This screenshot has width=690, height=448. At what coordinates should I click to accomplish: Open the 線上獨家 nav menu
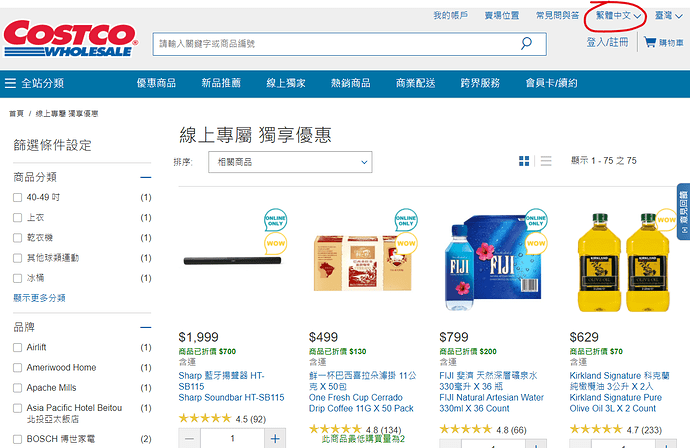pyautogui.click(x=286, y=83)
